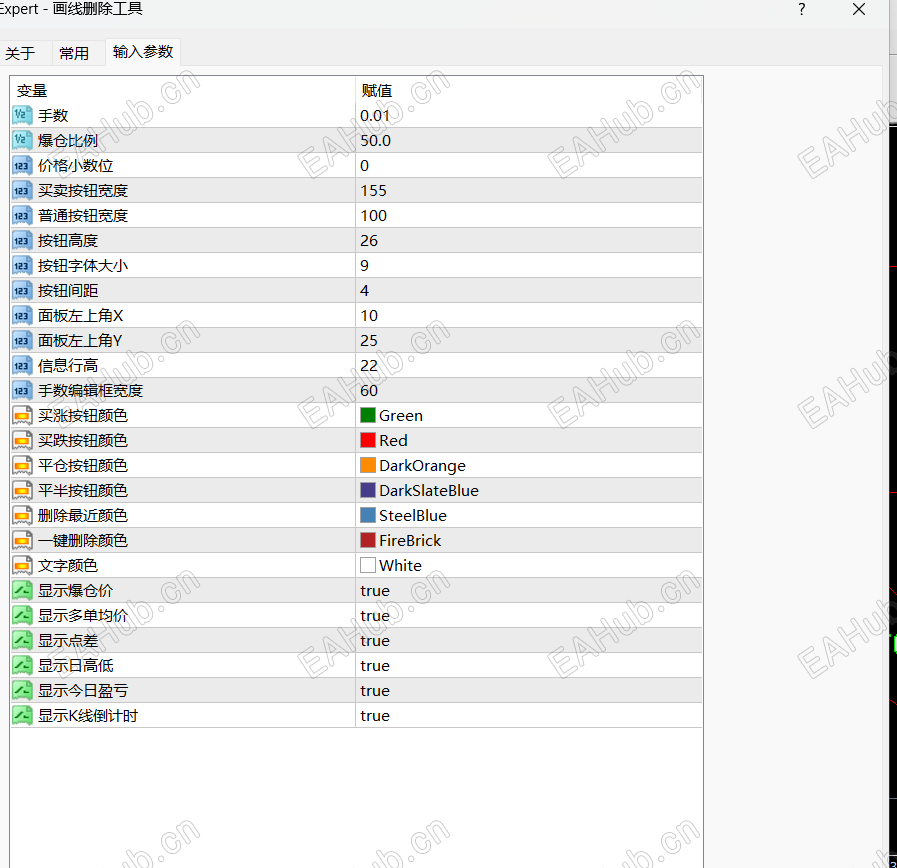
Task: Click the bool icon beside 显示K线倒计时
Action: [22, 715]
